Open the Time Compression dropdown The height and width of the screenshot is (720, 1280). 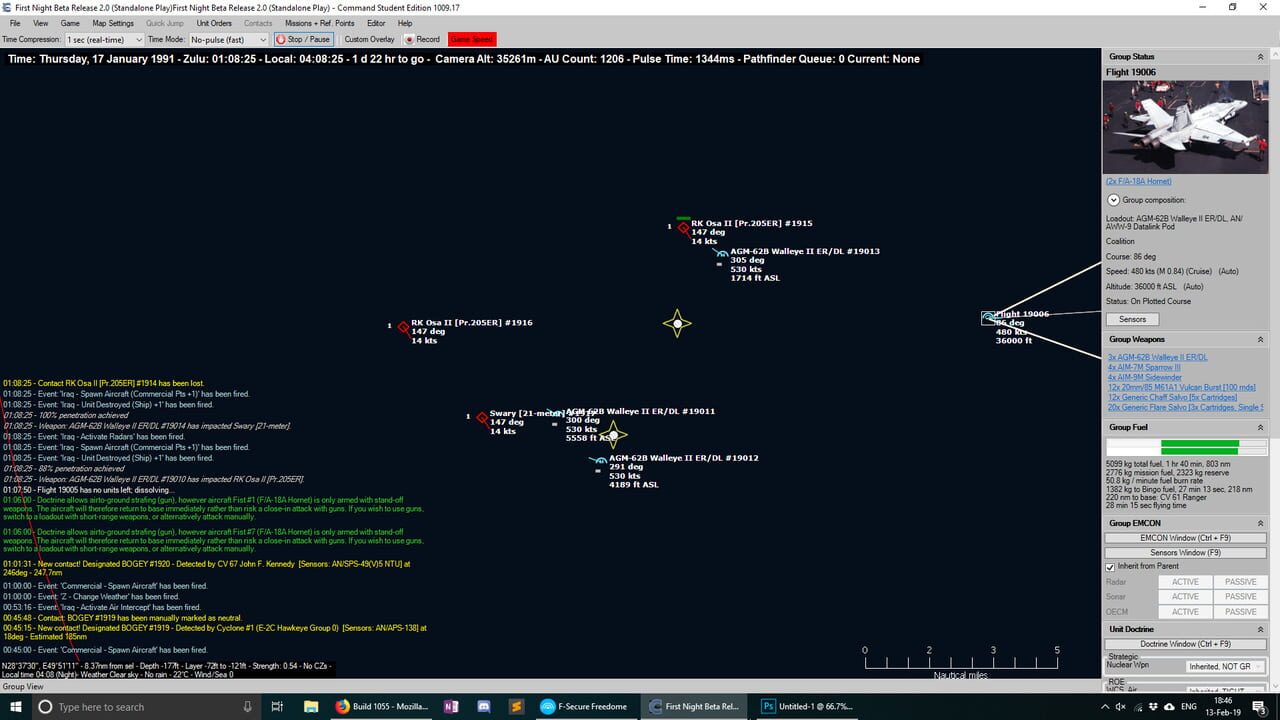pyautogui.click(x=105, y=39)
